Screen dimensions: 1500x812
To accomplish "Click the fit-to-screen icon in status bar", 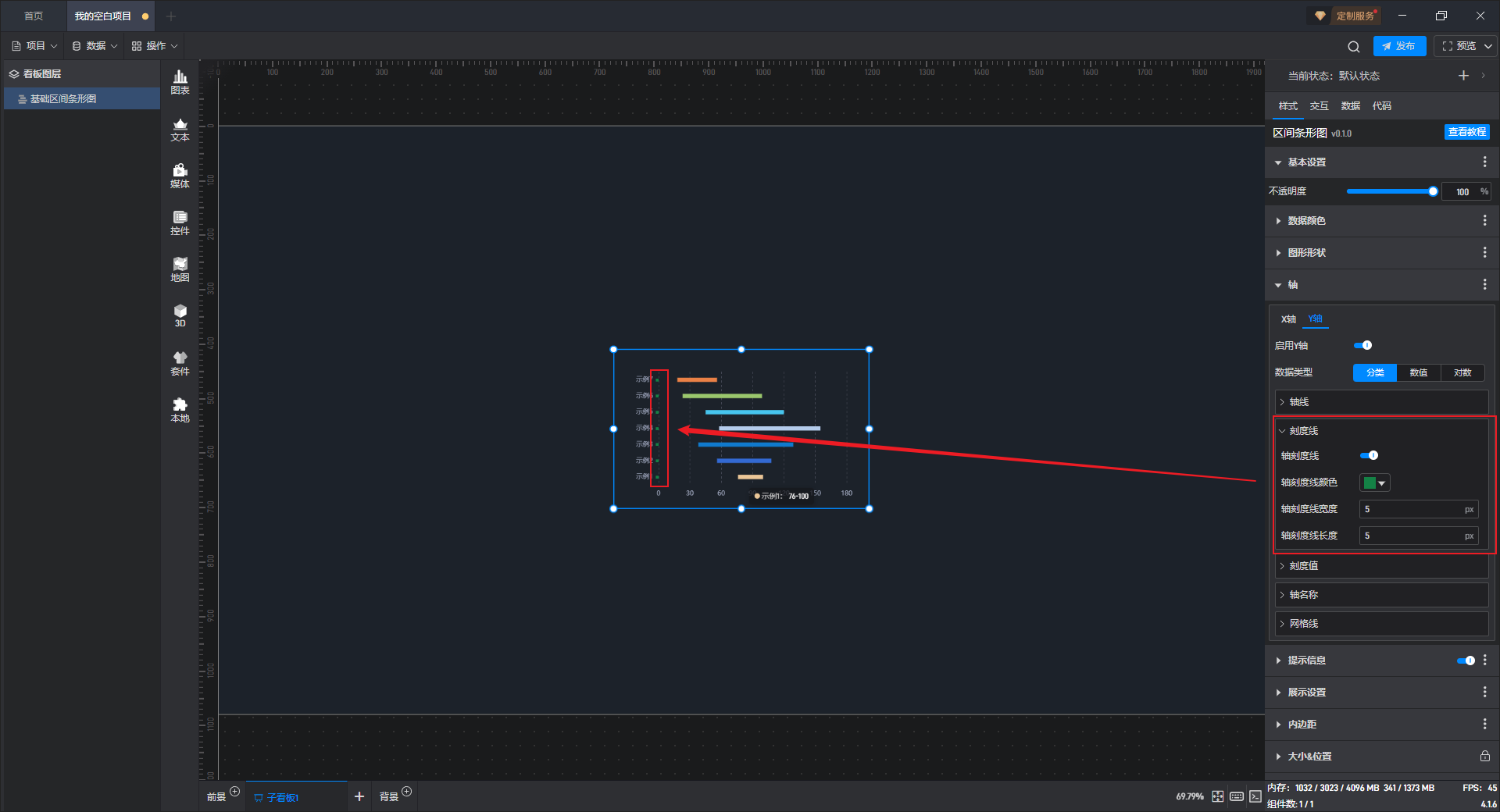I will [x=1218, y=796].
